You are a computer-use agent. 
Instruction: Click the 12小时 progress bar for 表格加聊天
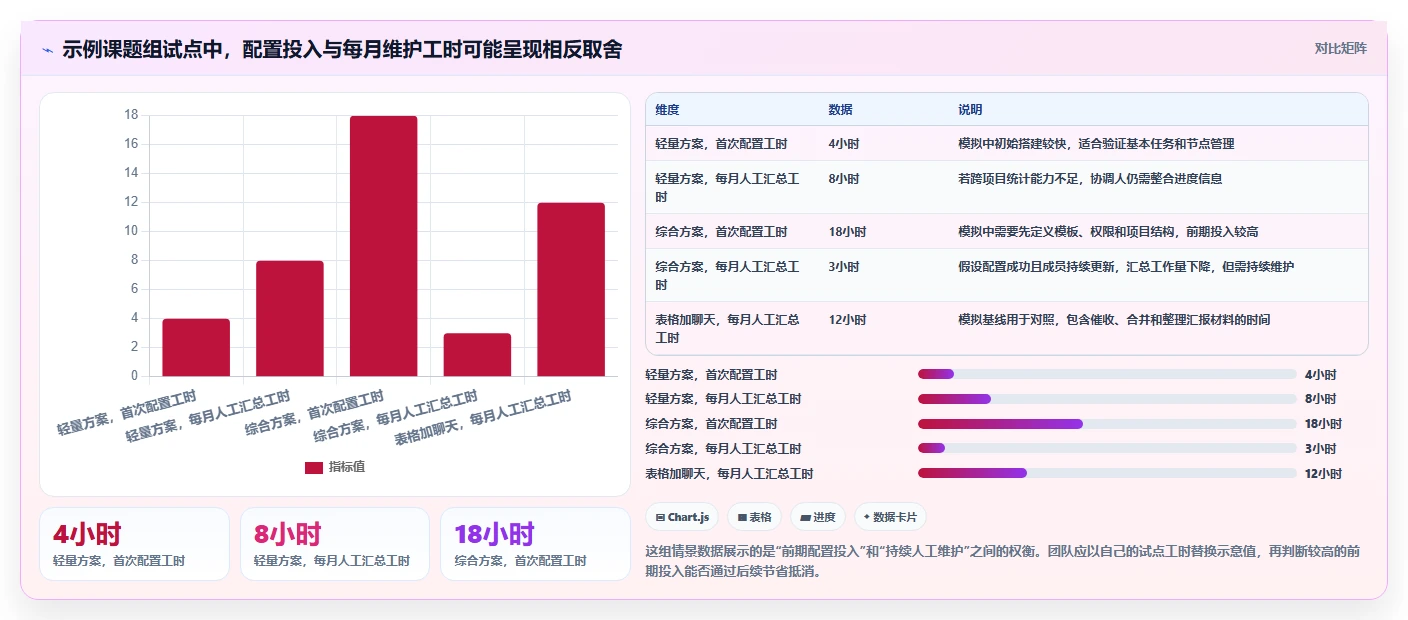click(1107, 473)
